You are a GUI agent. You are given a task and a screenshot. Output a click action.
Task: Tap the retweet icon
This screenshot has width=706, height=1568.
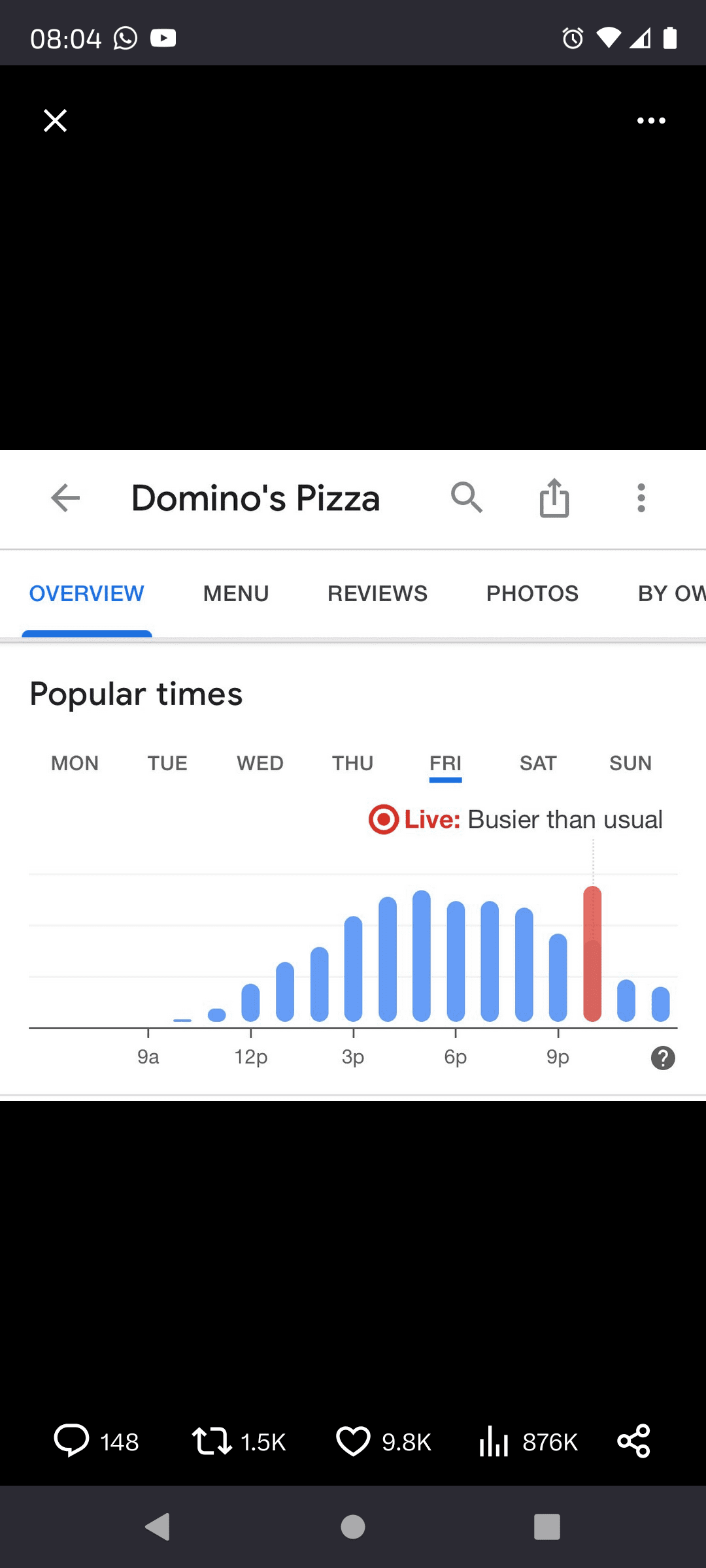tap(212, 1440)
